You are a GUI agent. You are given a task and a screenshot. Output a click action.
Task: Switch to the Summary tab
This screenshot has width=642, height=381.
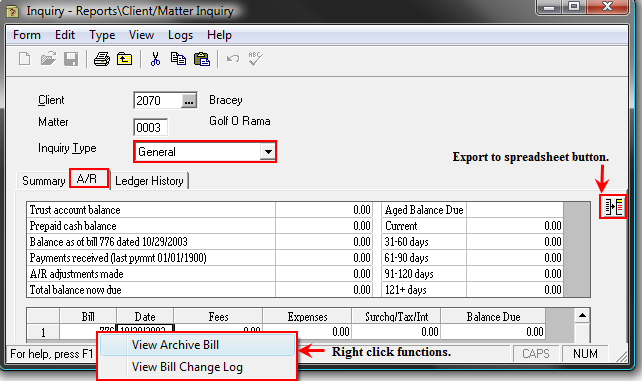point(43,181)
